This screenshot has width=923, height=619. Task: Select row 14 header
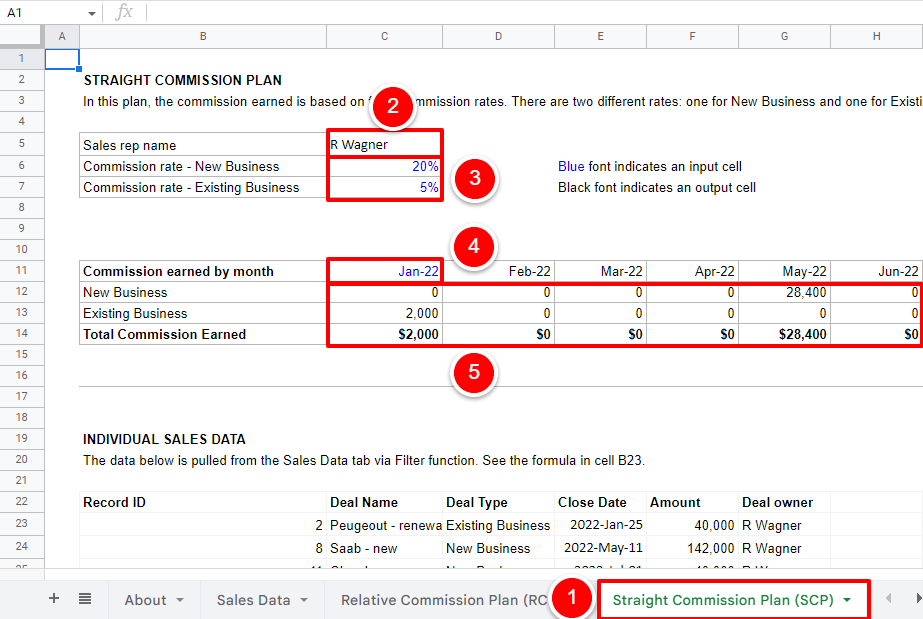(x=22, y=334)
